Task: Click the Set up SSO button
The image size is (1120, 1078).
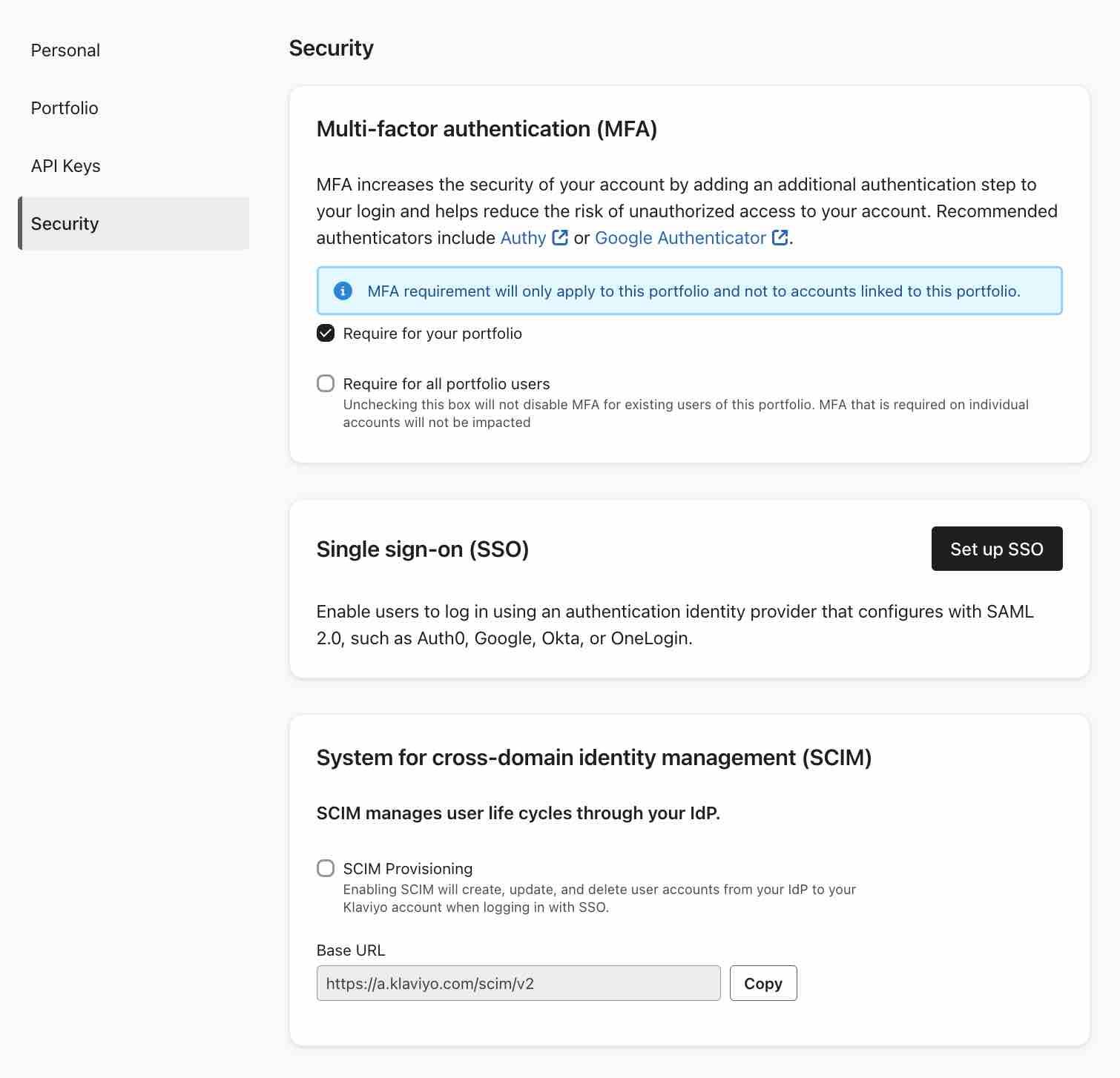Action: tap(996, 549)
